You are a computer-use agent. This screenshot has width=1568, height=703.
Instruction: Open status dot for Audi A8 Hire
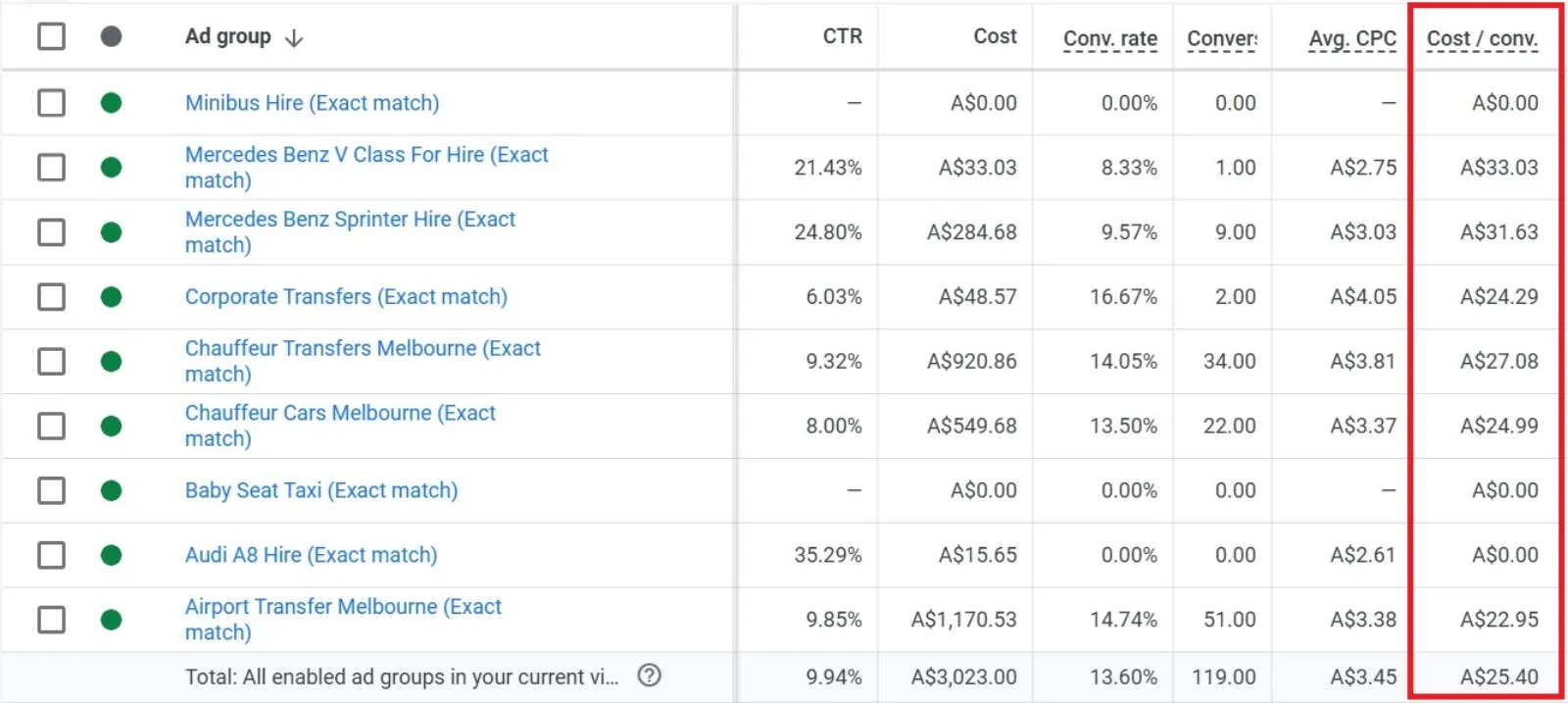tap(111, 555)
